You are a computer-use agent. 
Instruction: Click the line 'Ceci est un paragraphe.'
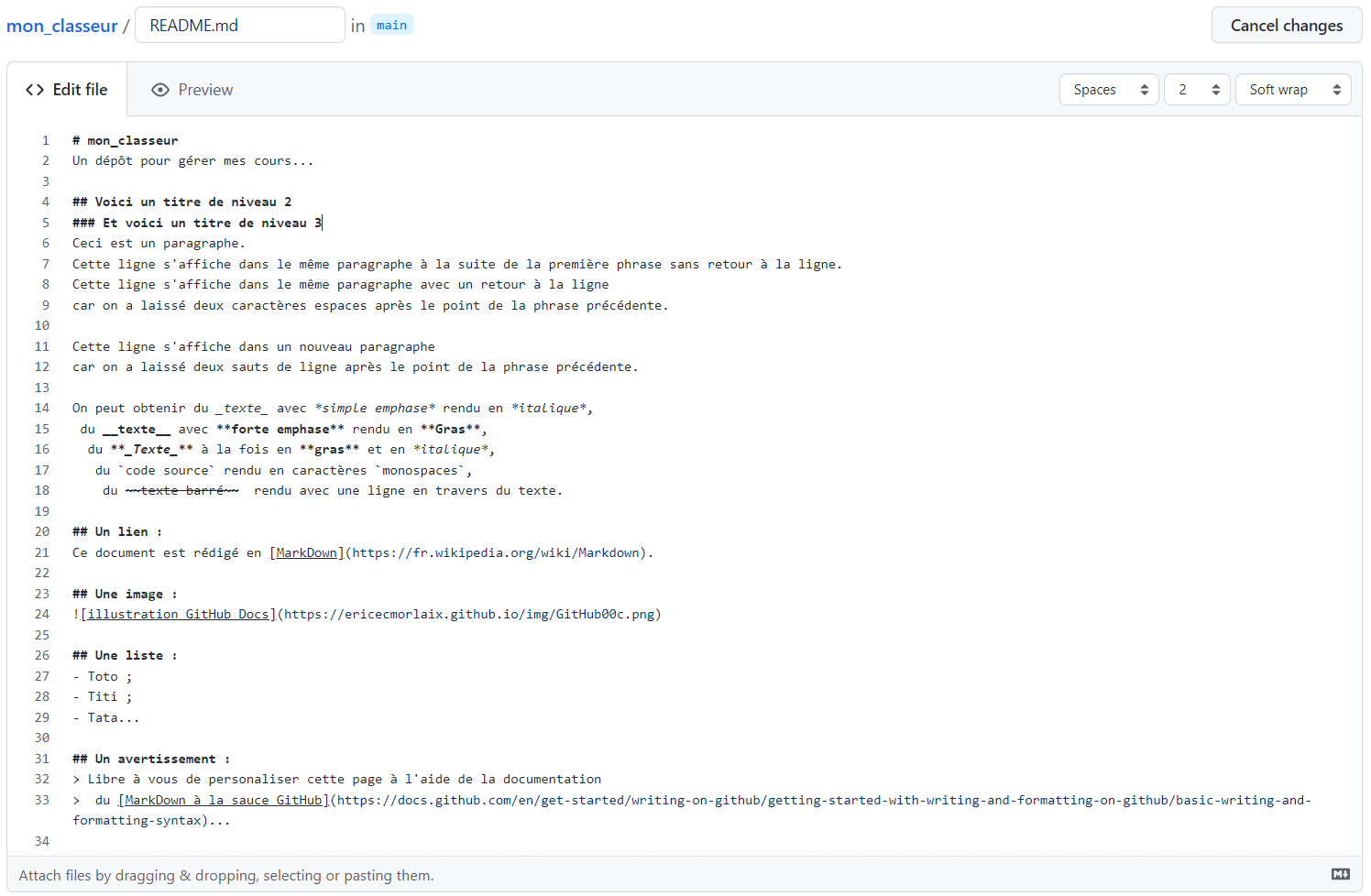159,243
